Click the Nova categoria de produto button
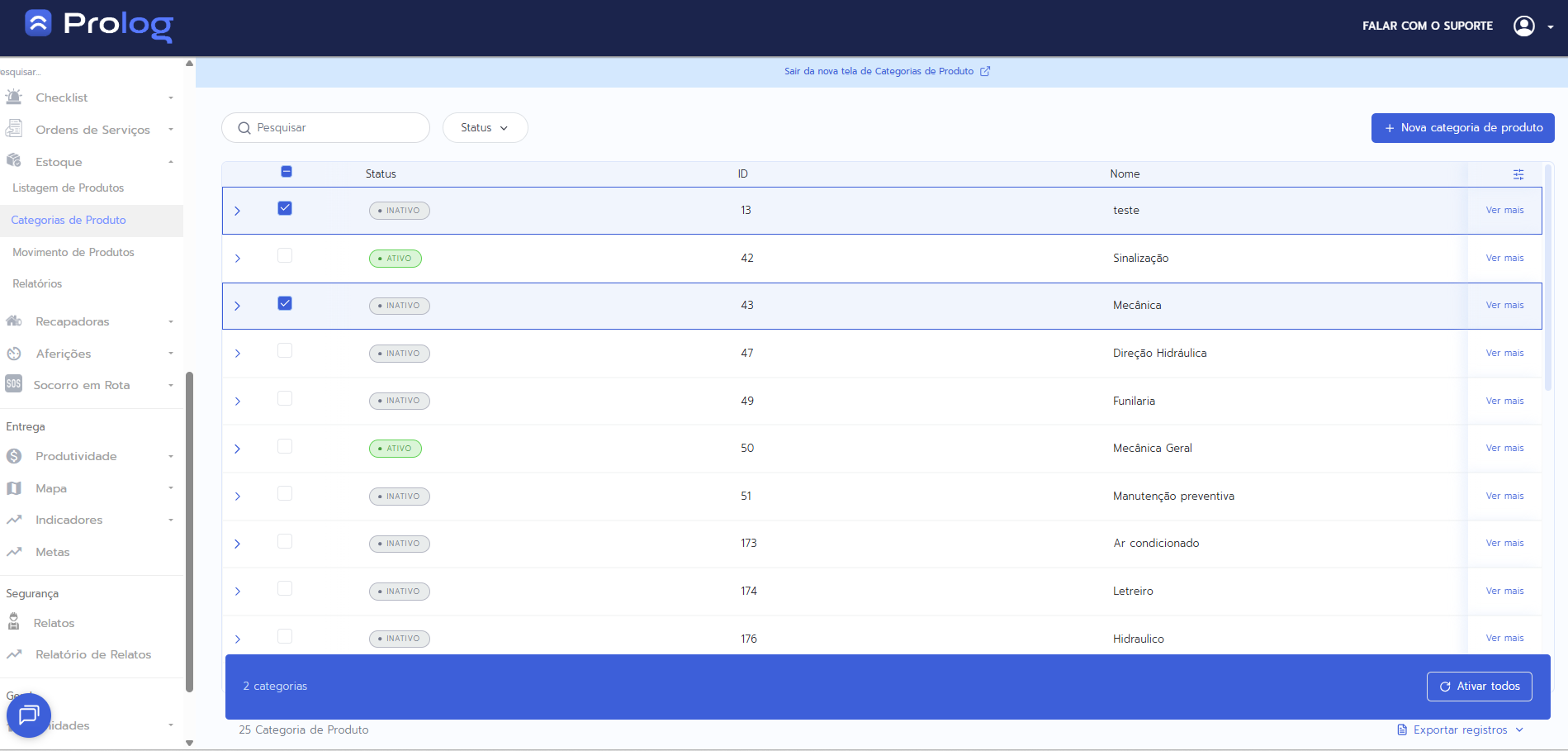This screenshot has width=1568, height=751. click(x=1462, y=128)
